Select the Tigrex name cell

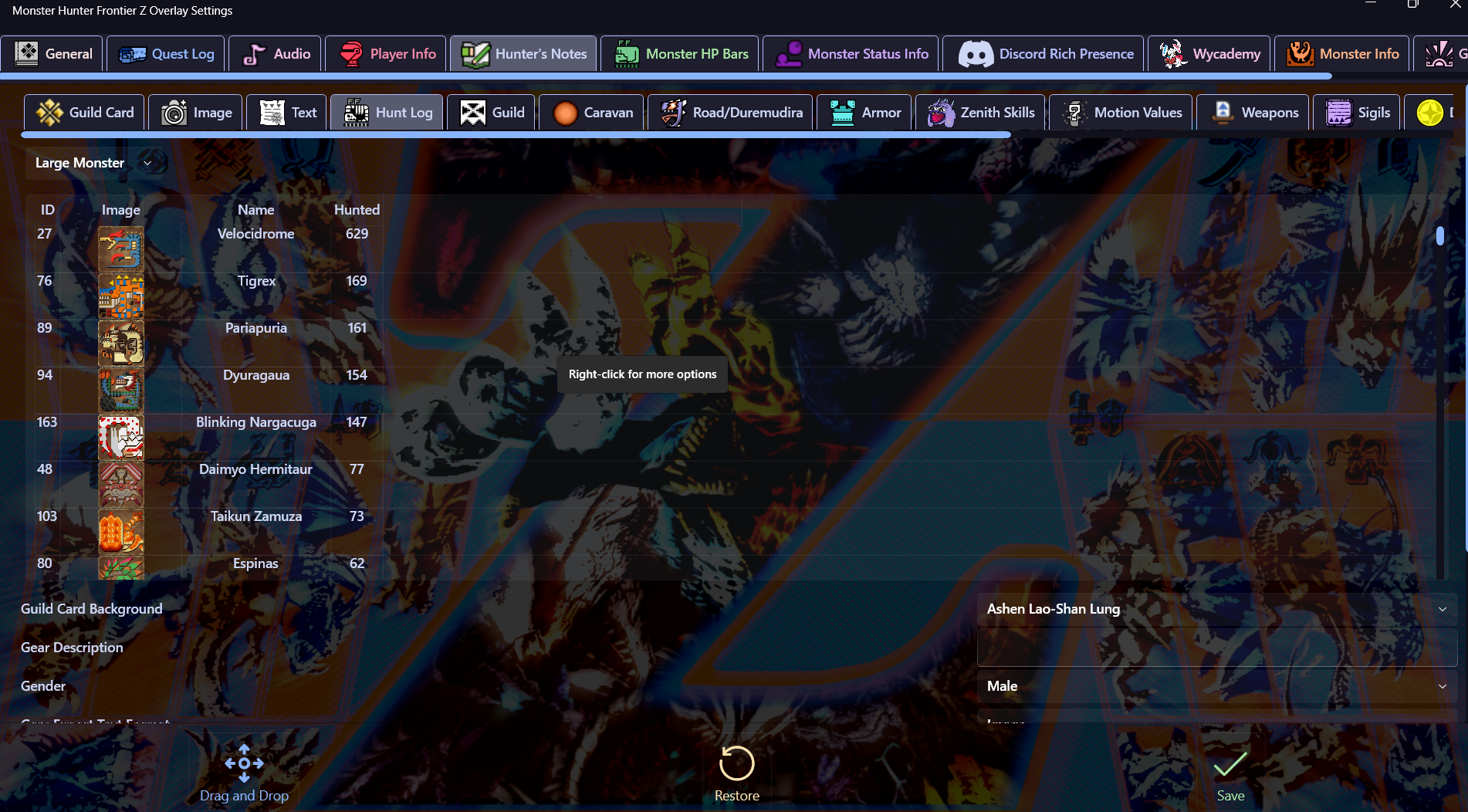tap(256, 281)
